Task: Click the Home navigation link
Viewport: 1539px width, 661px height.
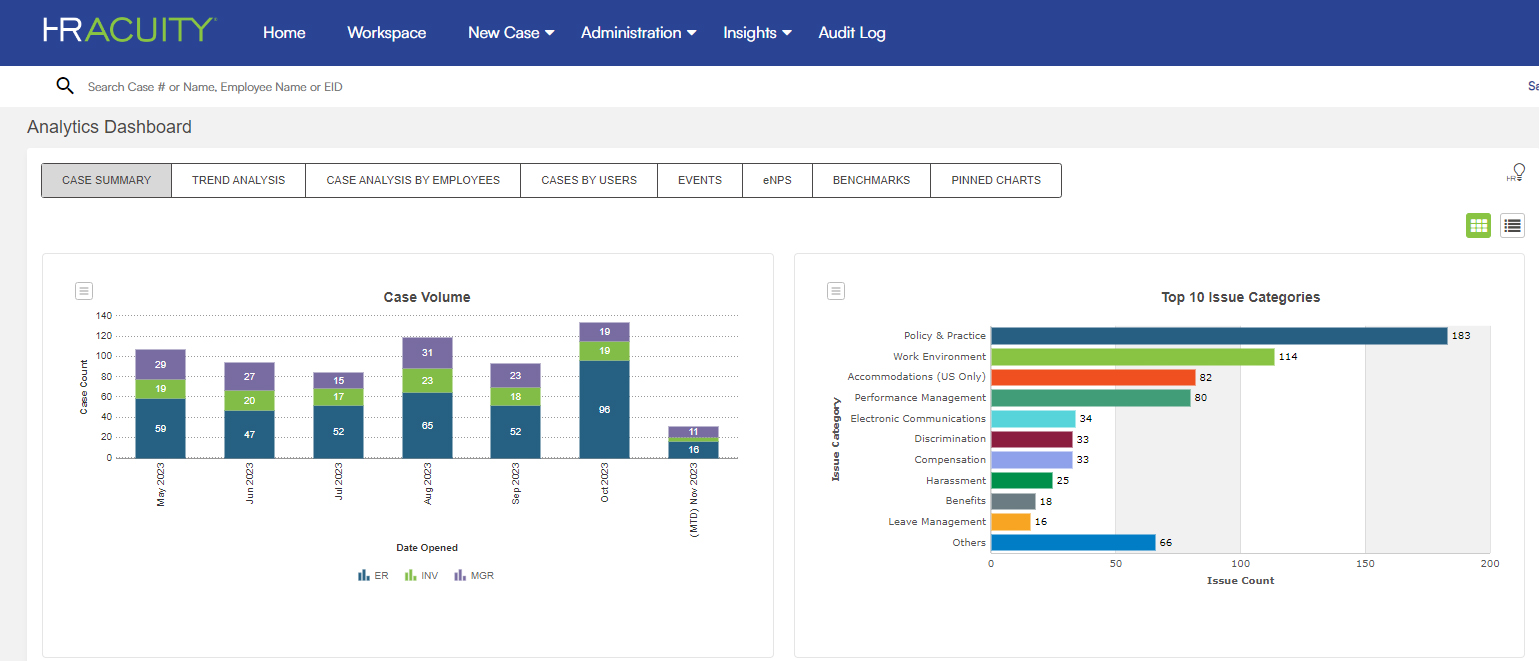Action: coord(284,32)
